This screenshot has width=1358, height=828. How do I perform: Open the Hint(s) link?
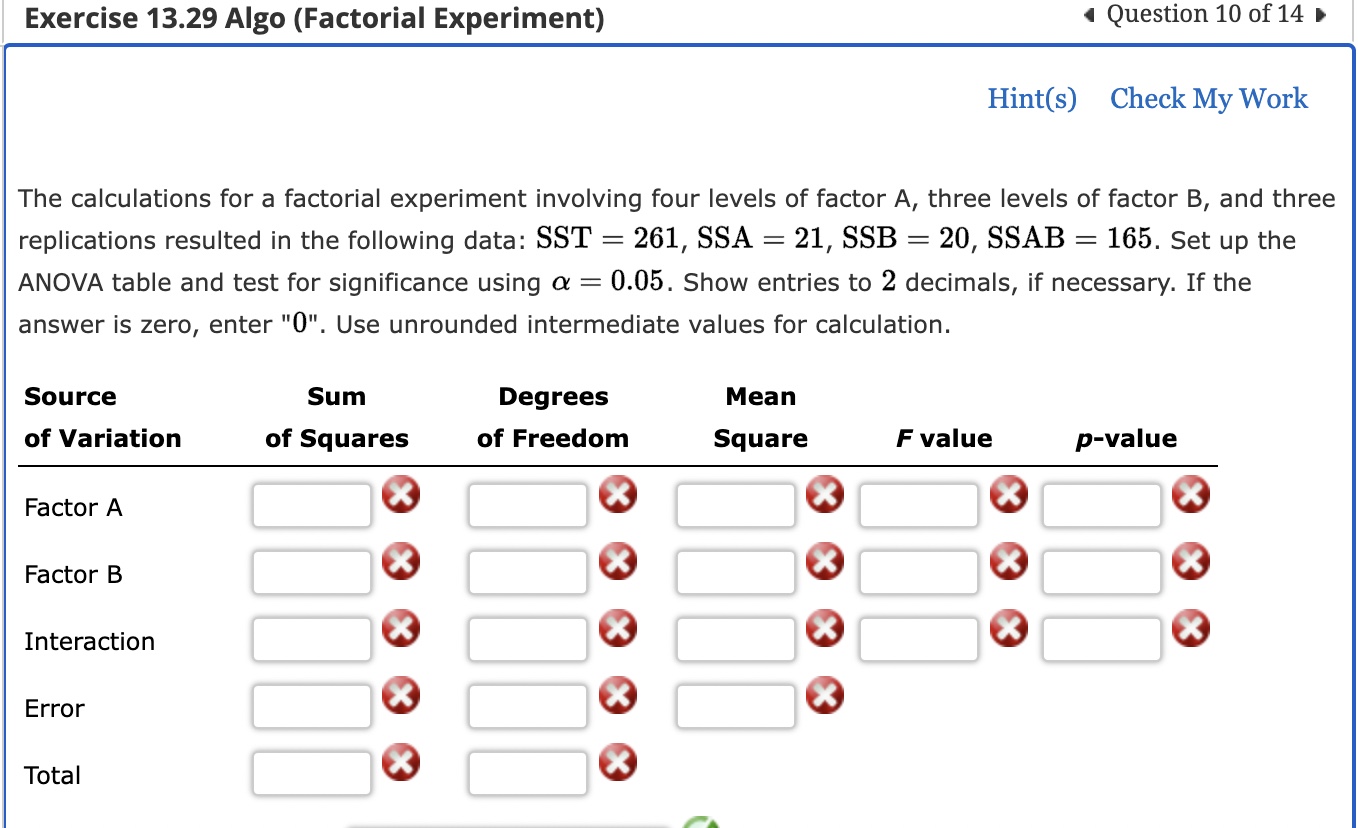tap(1032, 98)
